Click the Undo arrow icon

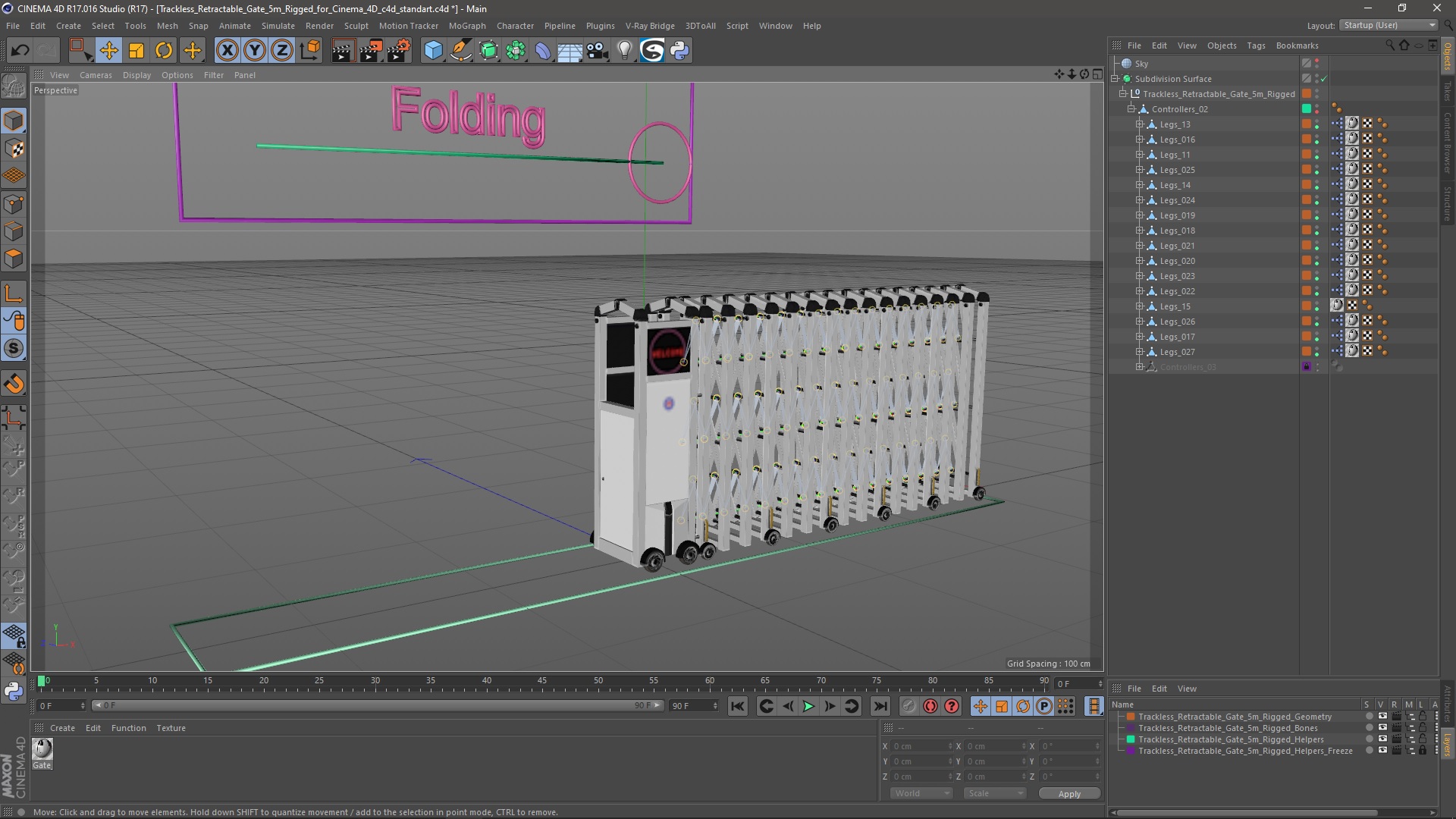click(x=20, y=51)
